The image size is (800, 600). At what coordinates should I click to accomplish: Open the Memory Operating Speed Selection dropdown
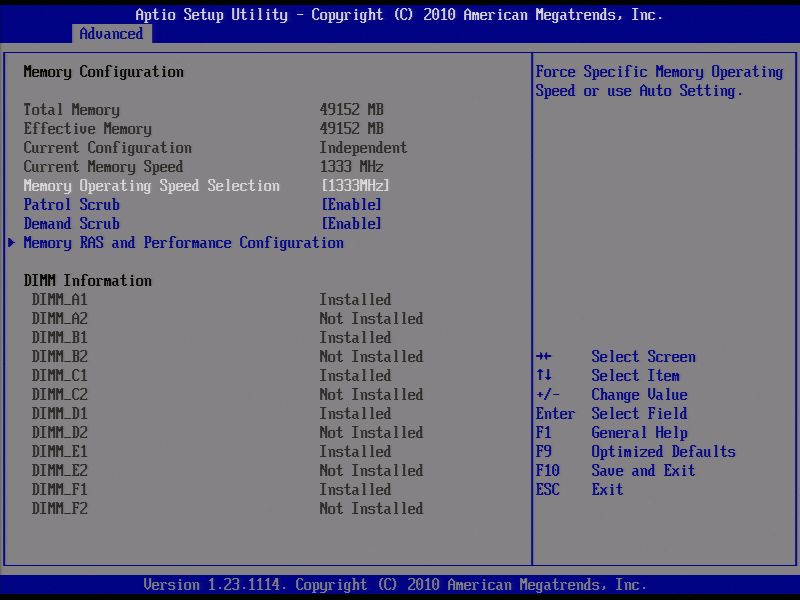point(355,185)
